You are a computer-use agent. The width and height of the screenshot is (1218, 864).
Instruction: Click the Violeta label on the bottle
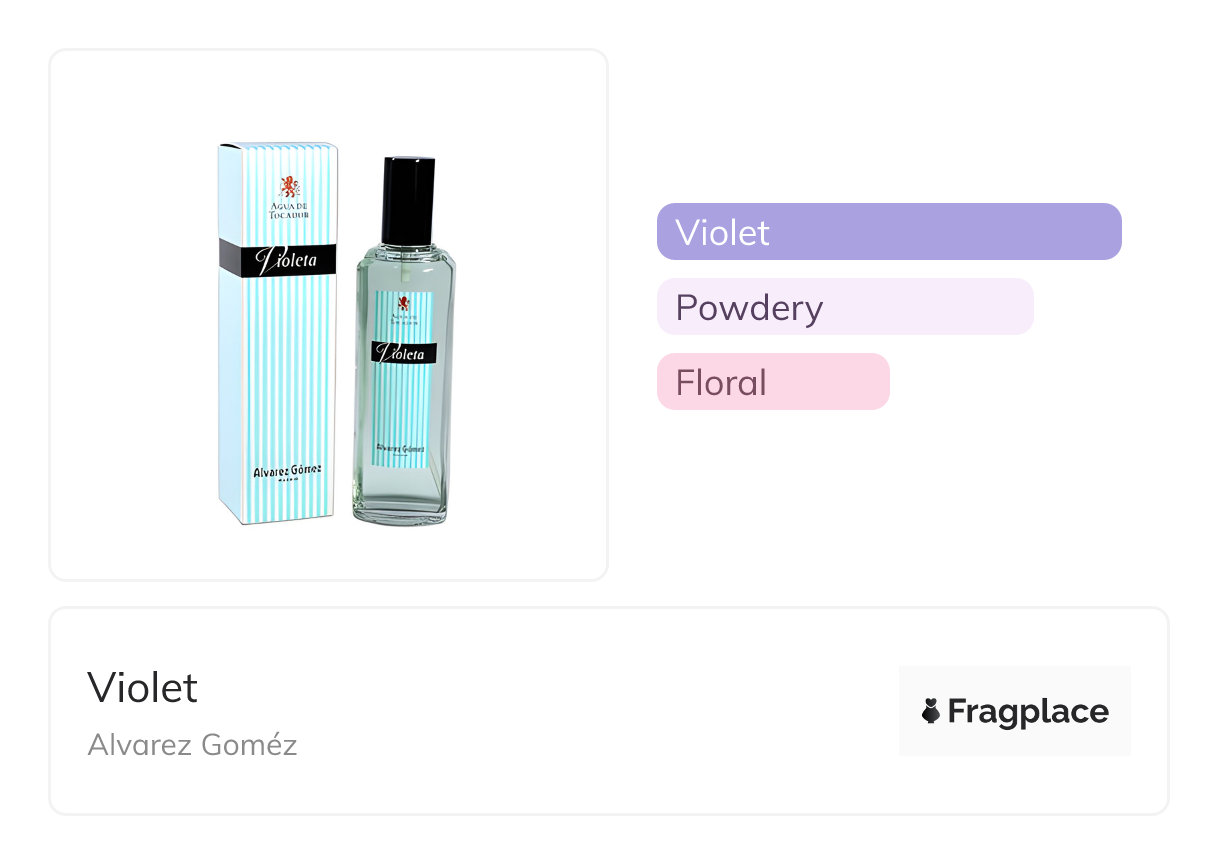tap(403, 353)
